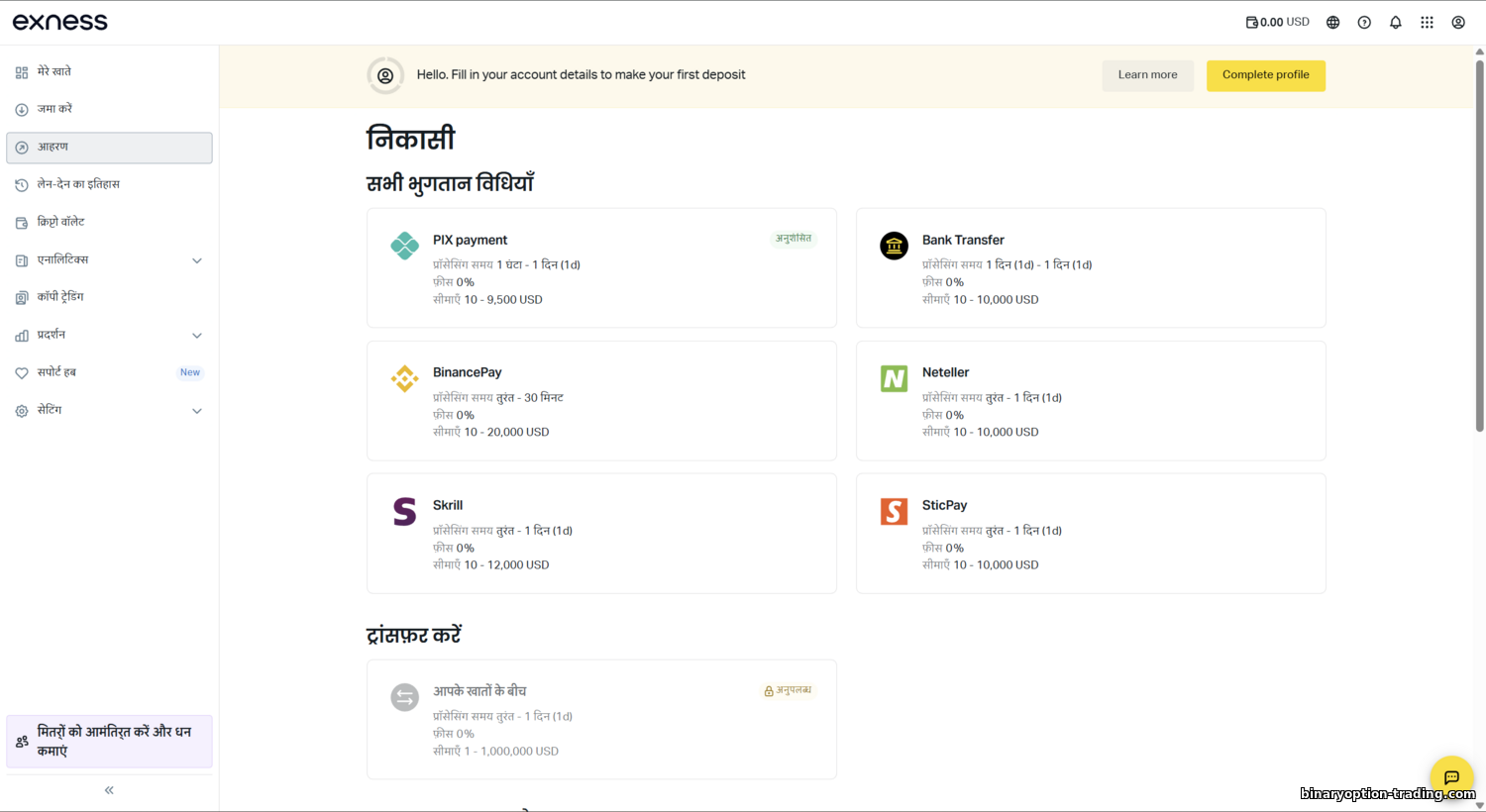Click the page vertical scrollbar
The height and width of the screenshot is (812, 1486).
[x=1479, y=248]
